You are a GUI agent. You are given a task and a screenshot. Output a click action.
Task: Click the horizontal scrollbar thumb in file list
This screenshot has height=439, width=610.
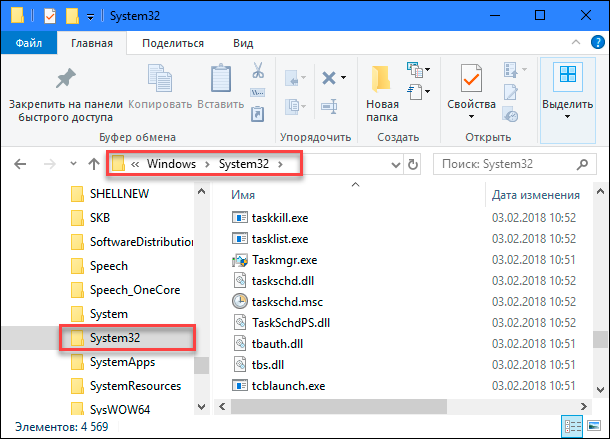(x=339, y=407)
